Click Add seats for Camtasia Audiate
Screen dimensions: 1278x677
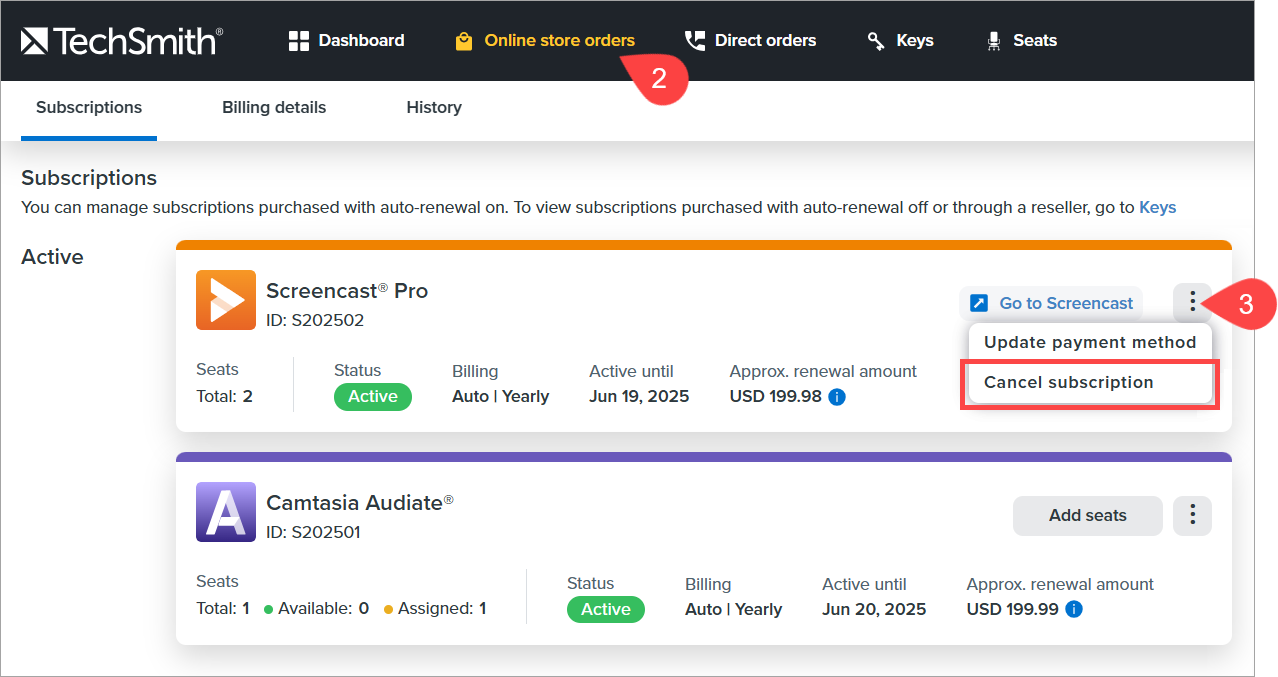pyautogui.click(x=1088, y=516)
